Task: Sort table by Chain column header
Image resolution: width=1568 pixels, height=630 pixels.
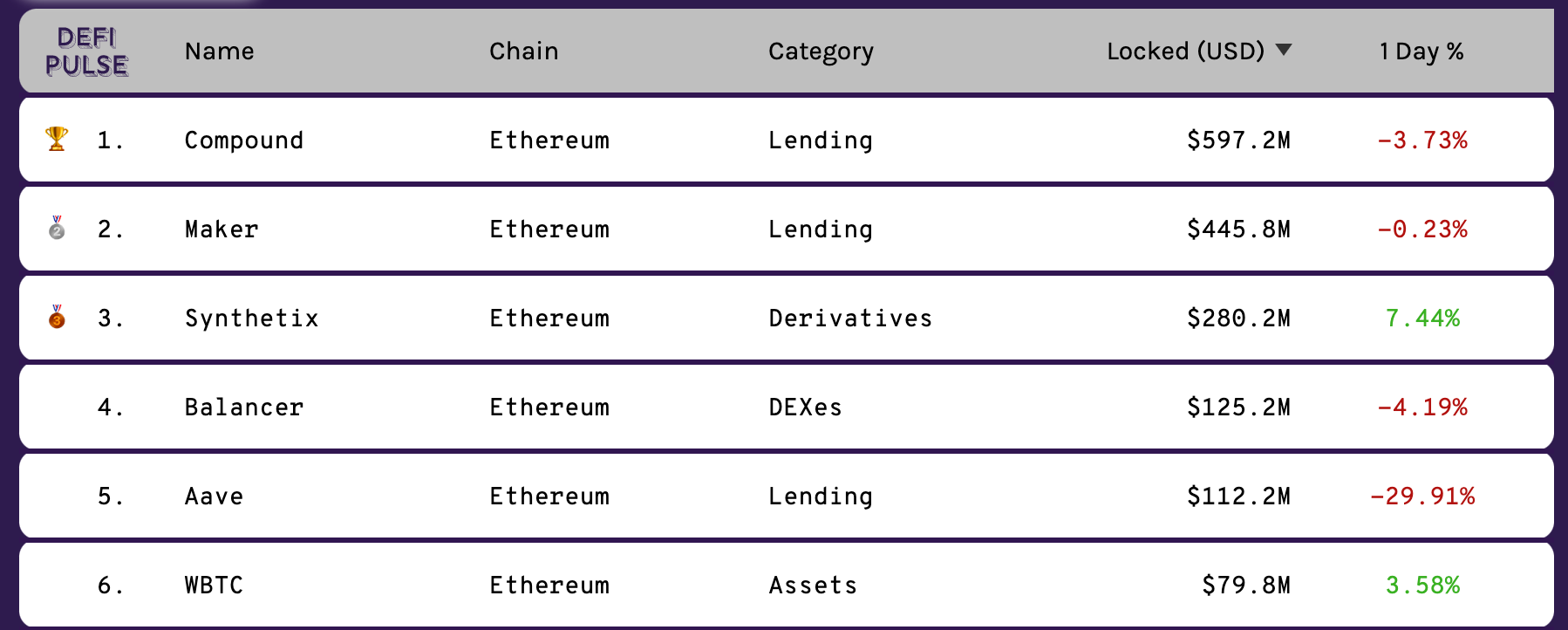Action: [x=524, y=51]
